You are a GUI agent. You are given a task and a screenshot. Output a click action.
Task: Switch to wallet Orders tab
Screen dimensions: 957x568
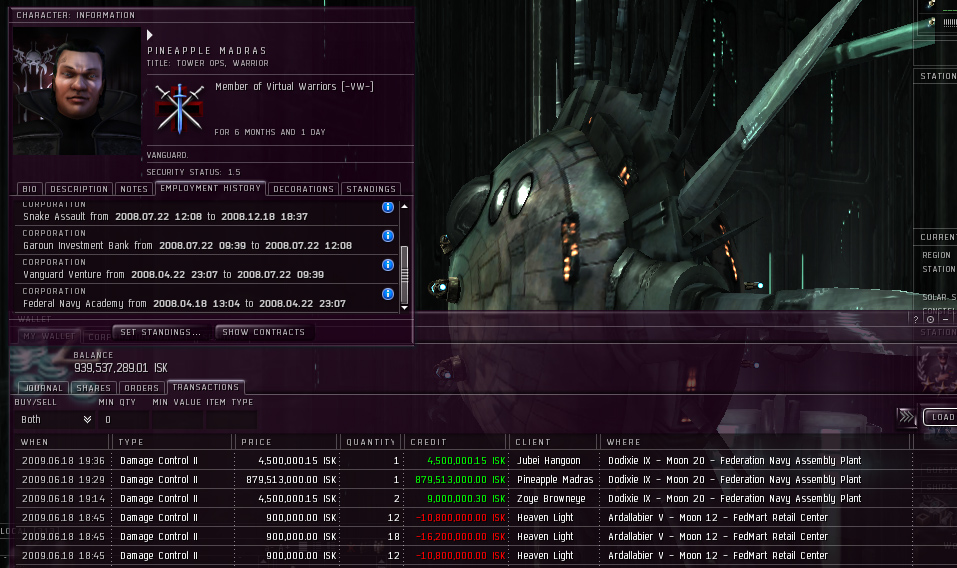click(x=142, y=388)
